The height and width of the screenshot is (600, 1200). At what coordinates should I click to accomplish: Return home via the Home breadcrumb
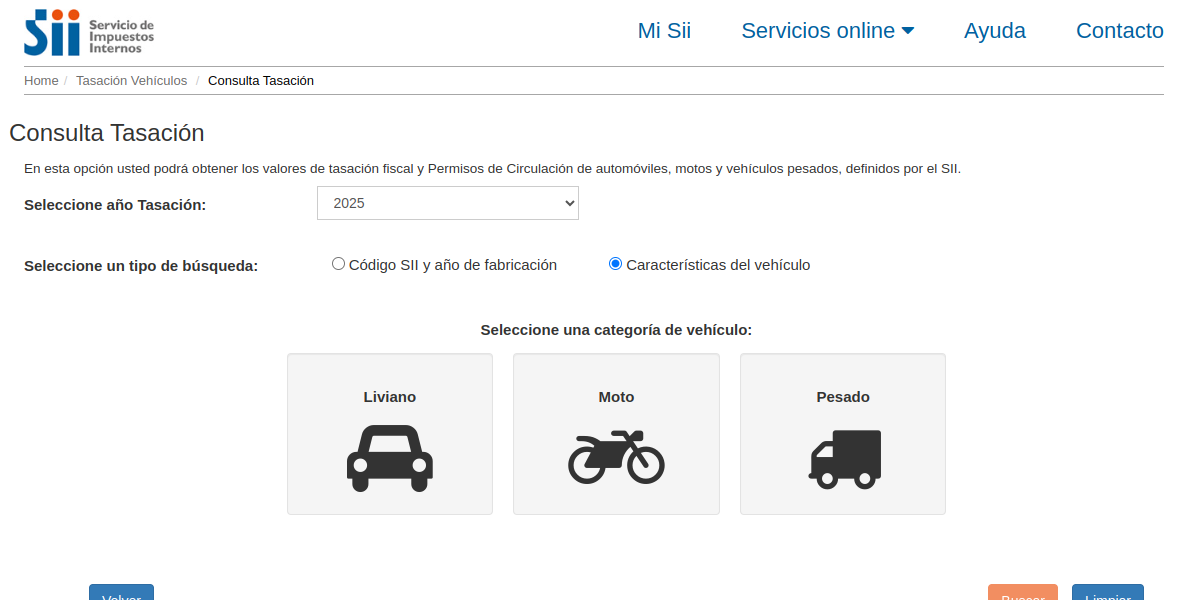pos(41,80)
